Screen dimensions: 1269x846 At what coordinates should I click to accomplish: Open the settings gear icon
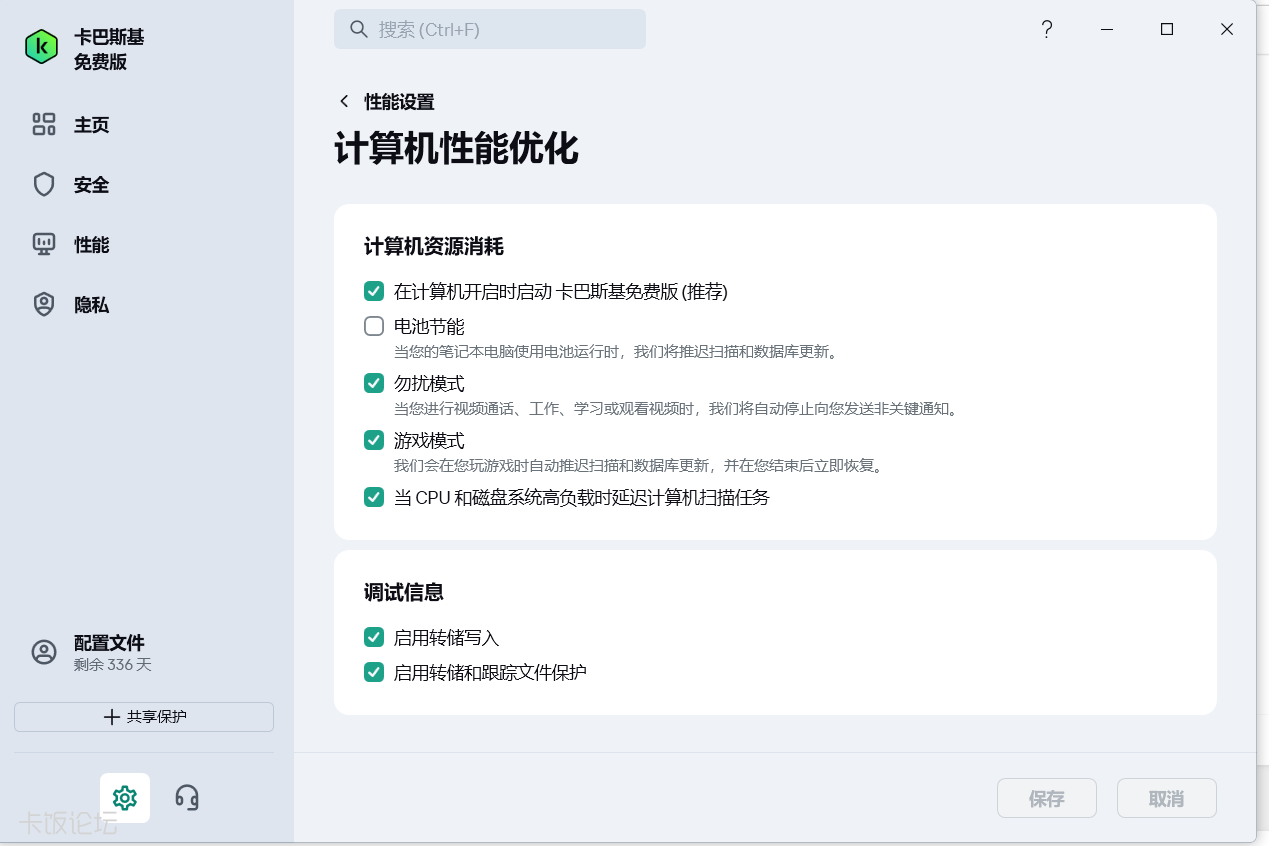(x=124, y=797)
